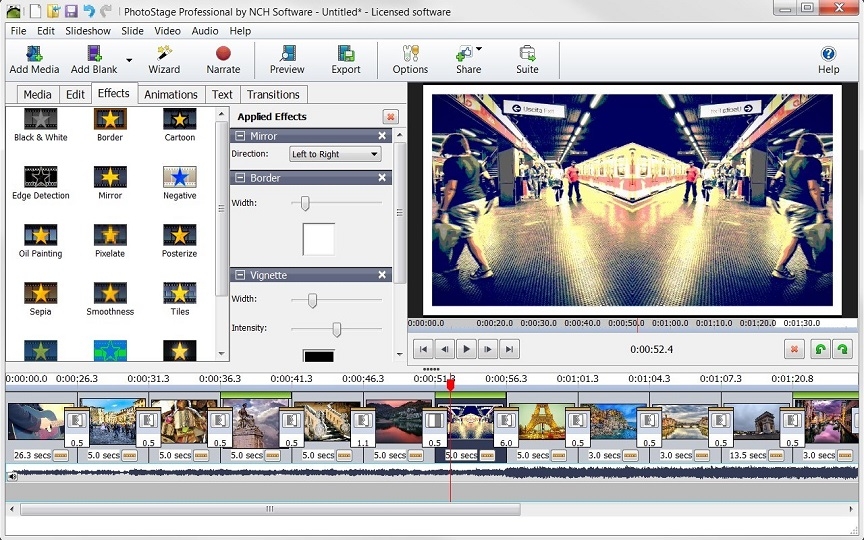This screenshot has width=864, height=540.
Task: Collapse the Border effect section
Action: (240, 177)
